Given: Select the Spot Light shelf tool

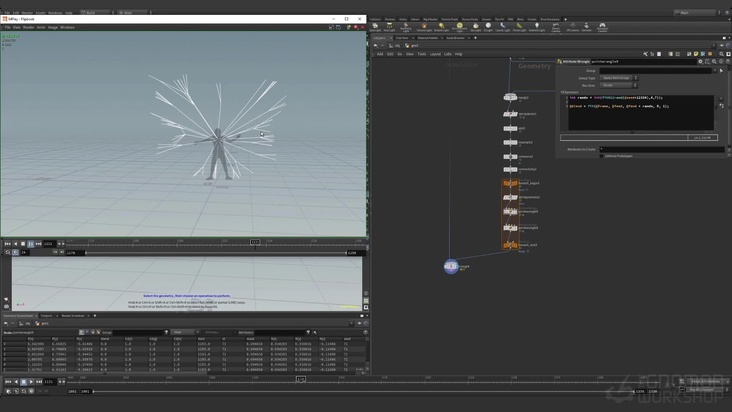Looking at the screenshot, I should [x=375, y=27].
